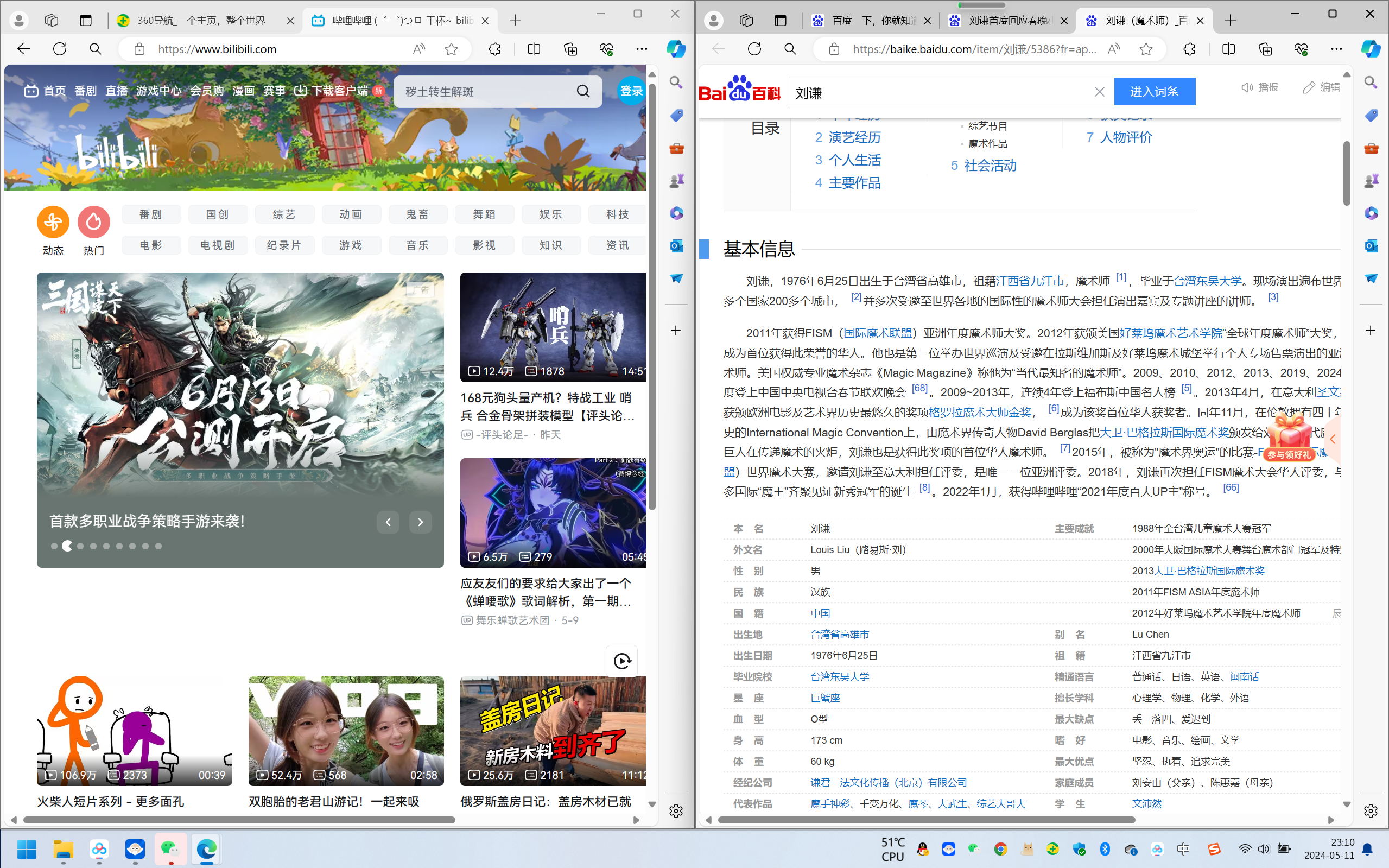Open 国际魔术联盟 link in summary
Viewport: 1389px width, 868px height.
(878, 333)
